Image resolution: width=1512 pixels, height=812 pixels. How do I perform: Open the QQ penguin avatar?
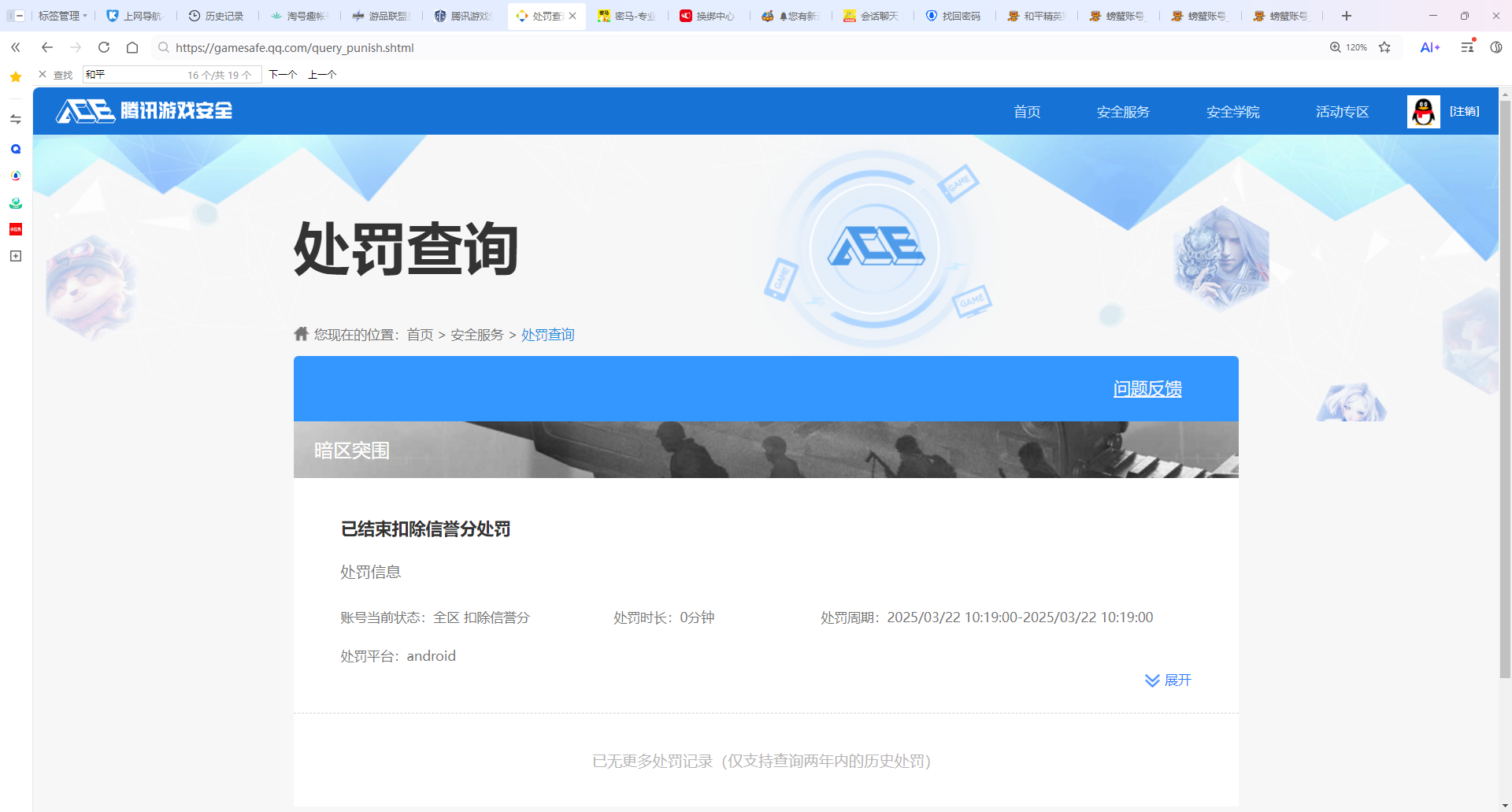coord(1423,112)
